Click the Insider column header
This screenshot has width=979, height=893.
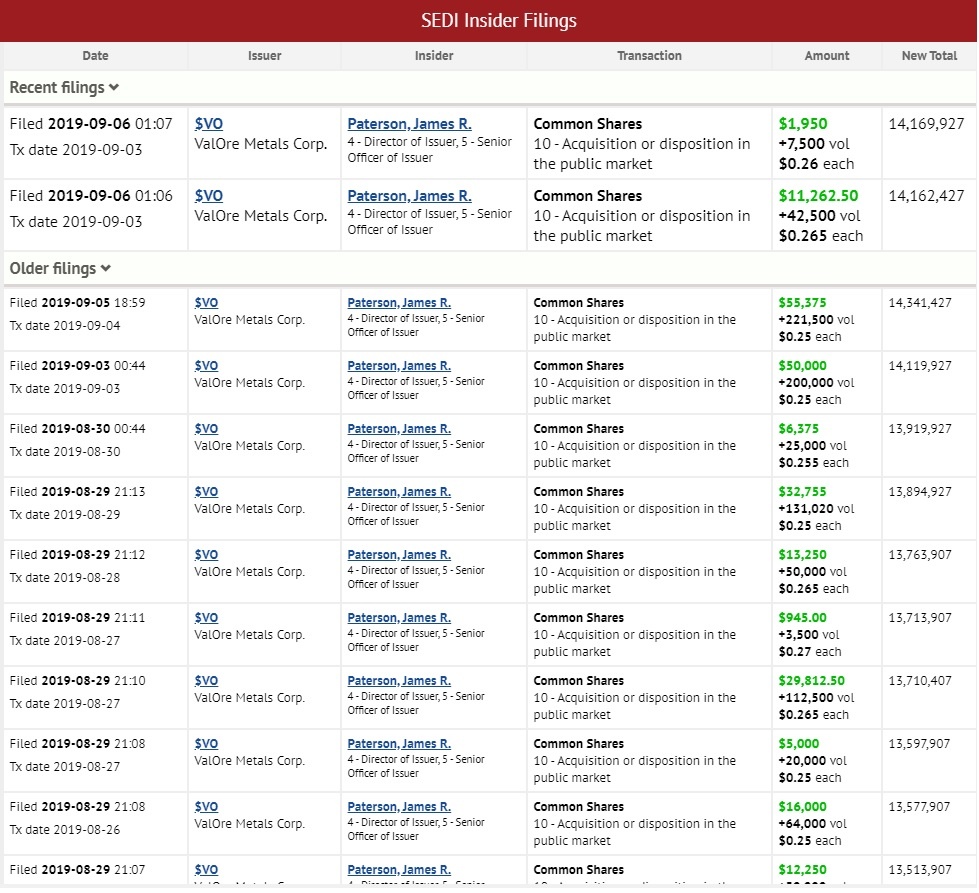[434, 56]
